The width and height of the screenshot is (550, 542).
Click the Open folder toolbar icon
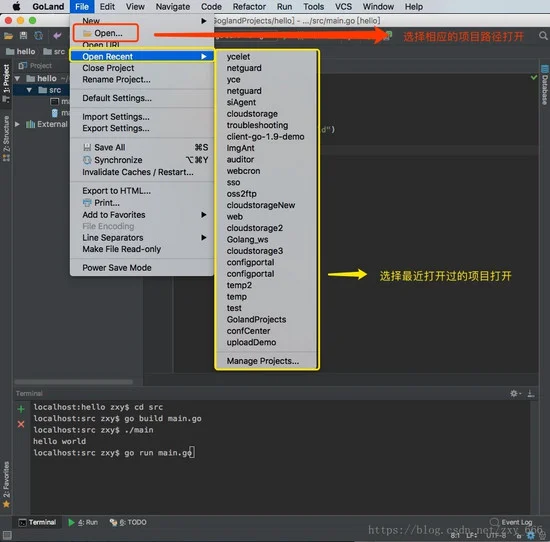click(x=8, y=36)
